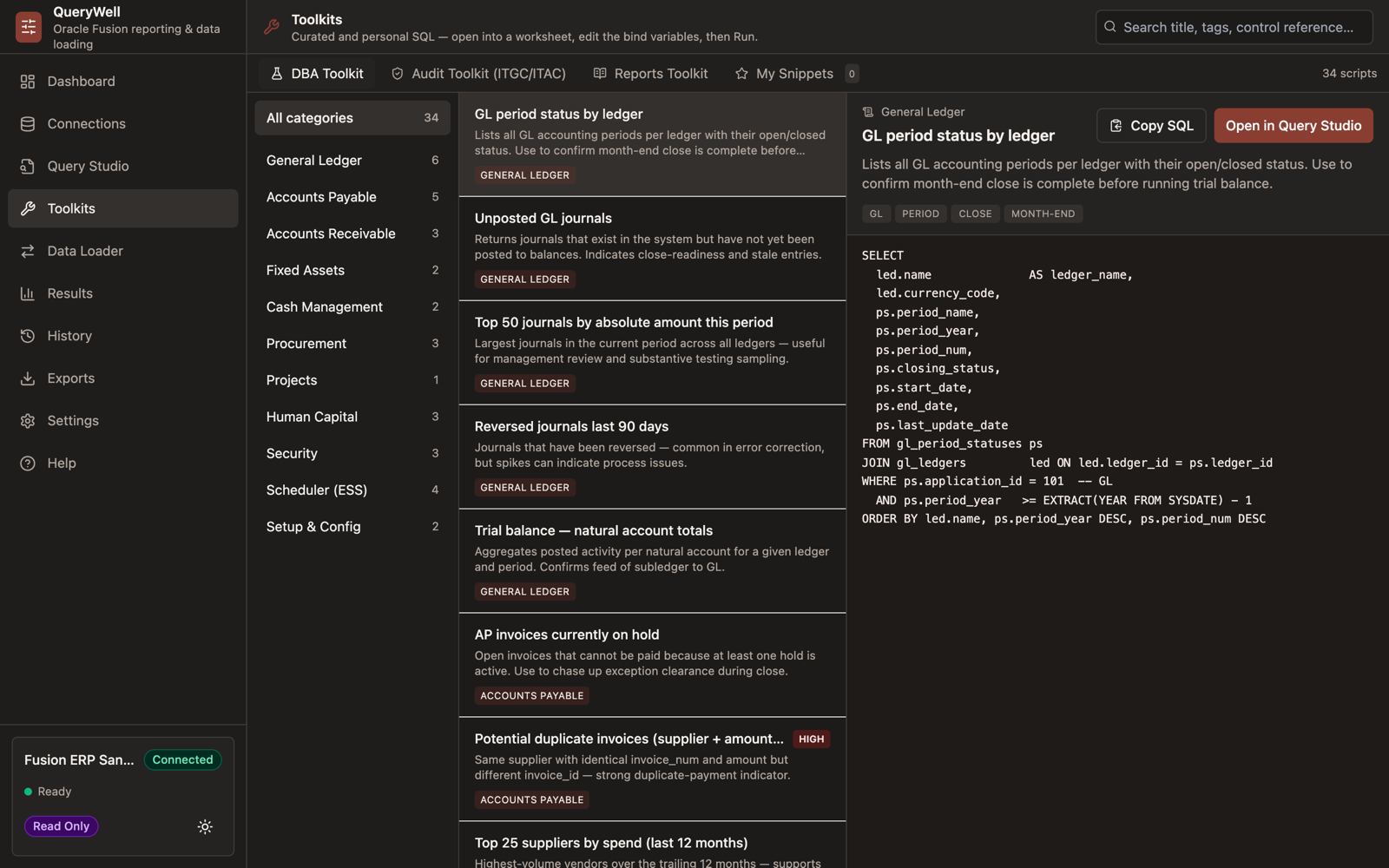This screenshot has height=868, width=1389.
Task: Select All categories filter
Action: click(x=352, y=118)
